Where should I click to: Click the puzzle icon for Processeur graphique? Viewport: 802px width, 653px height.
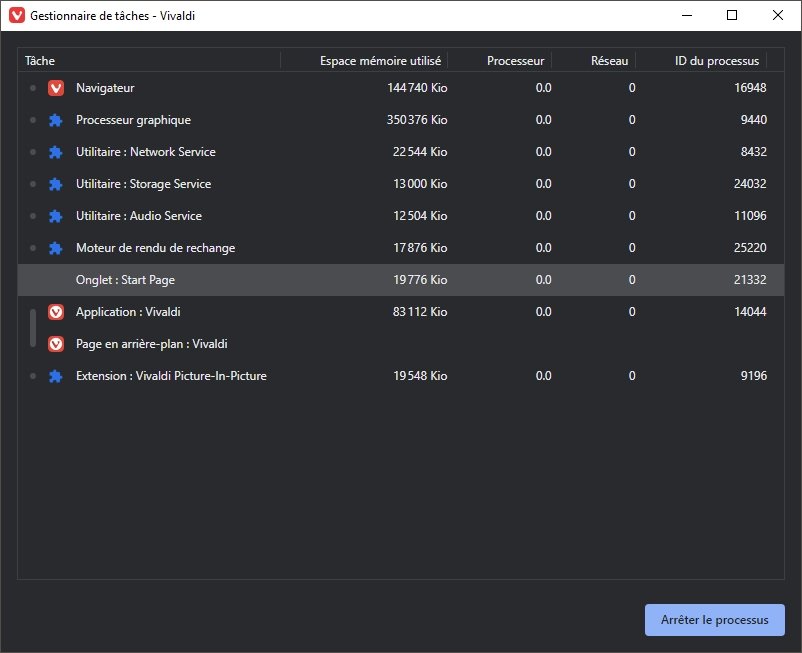pyautogui.click(x=56, y=120)
